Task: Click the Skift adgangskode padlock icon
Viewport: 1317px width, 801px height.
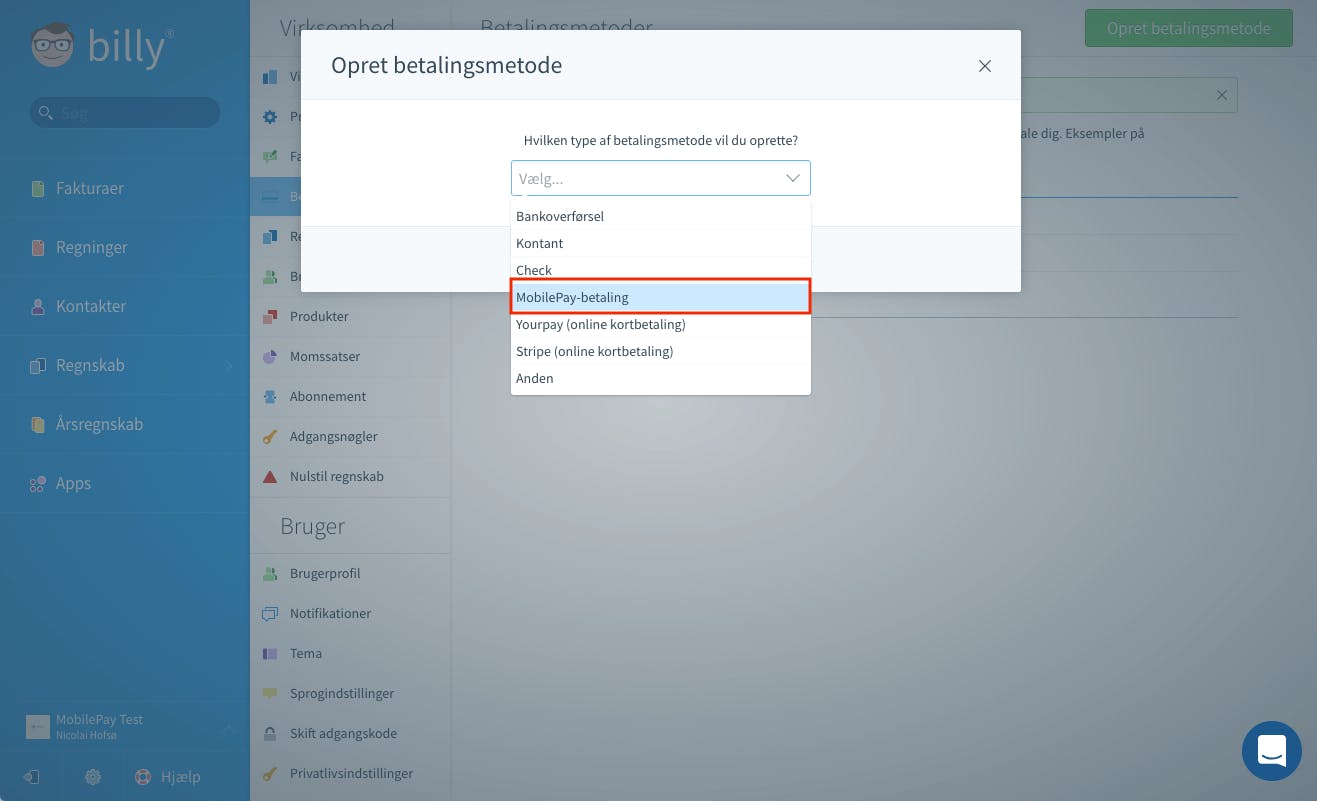Action: coord(270,734)
